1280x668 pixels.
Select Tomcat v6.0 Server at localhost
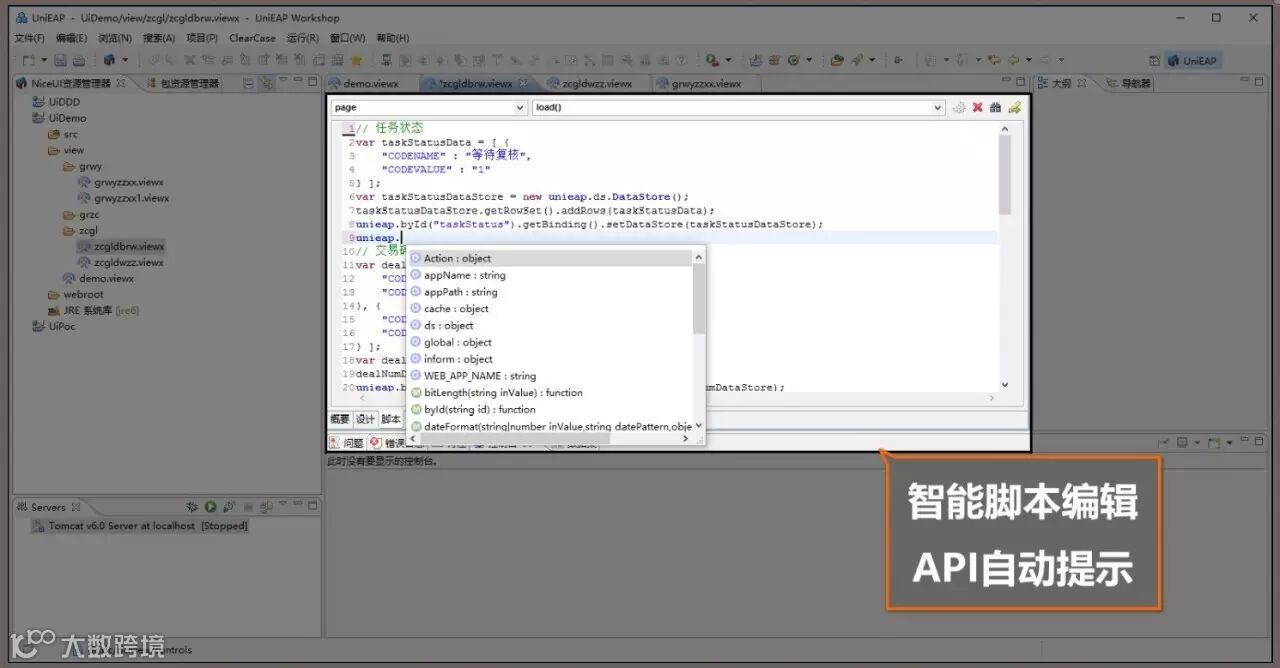tap(140, 526)
